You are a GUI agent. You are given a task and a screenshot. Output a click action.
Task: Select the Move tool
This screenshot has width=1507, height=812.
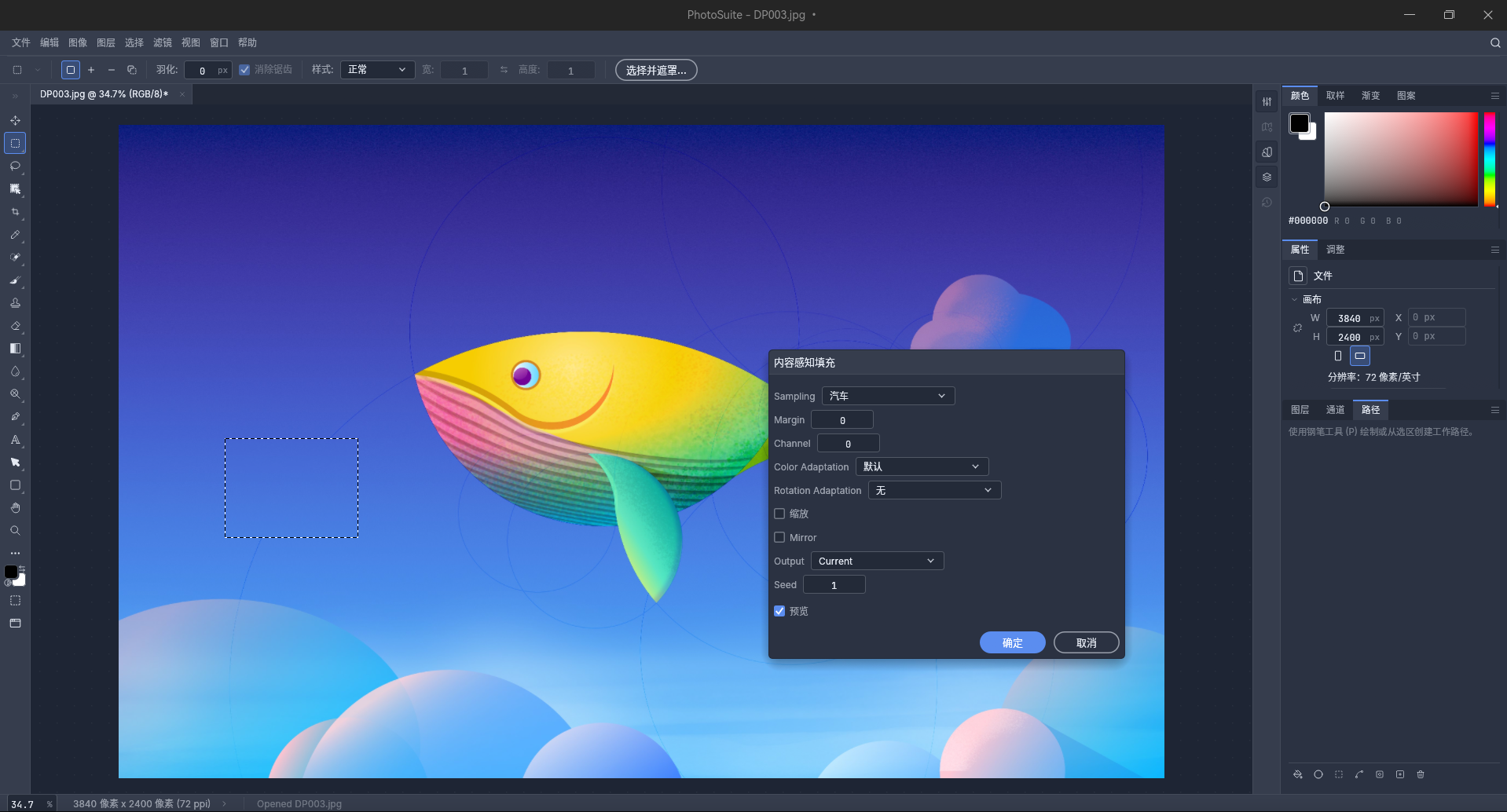(15, 121)
